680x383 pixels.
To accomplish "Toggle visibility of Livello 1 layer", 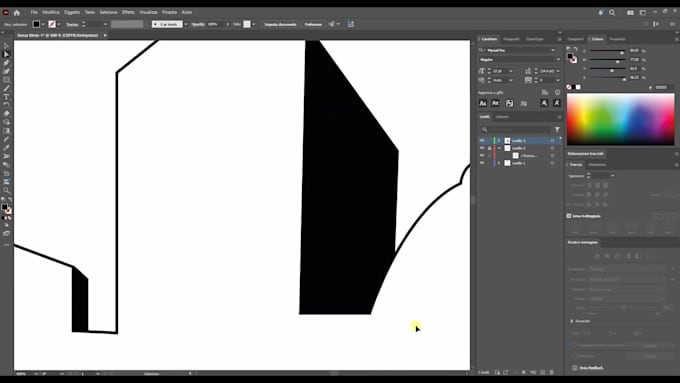I will [482, 163].
